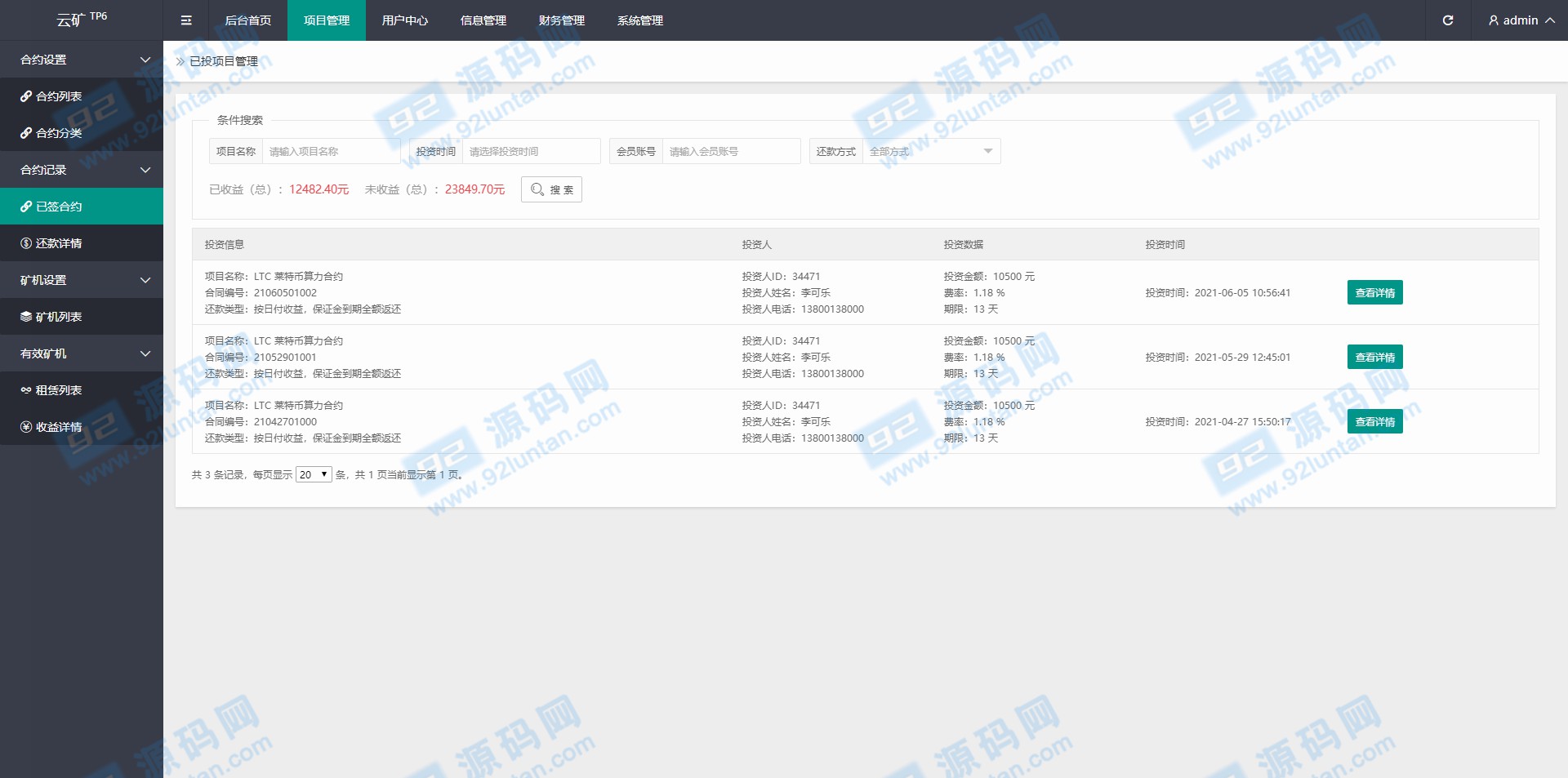Open 租赁列表 in the sidebar
The image size is (1568, 778).
tap(82, 390)
